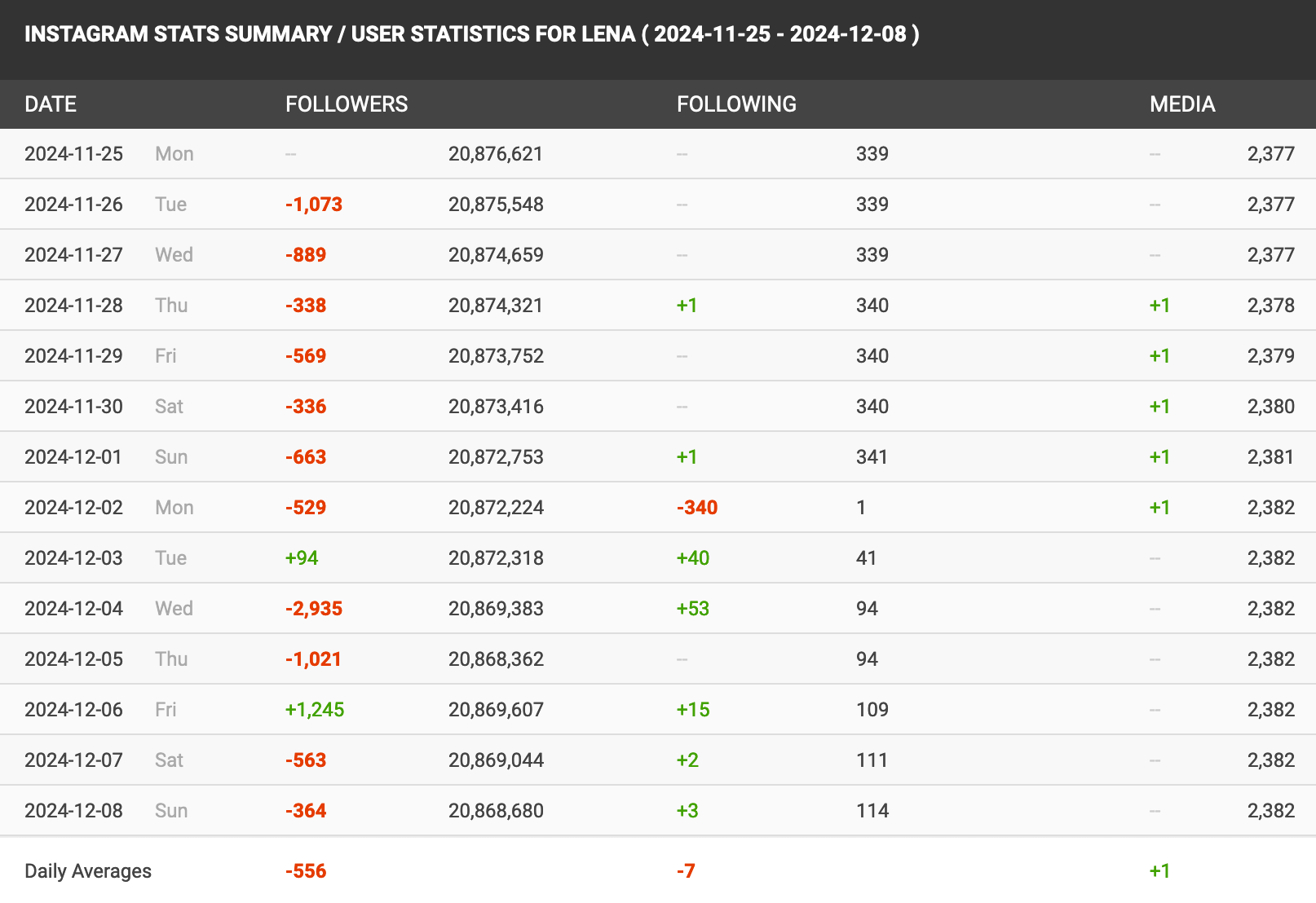Click following change +40
The height and width of the screenshot is (903, 1316).
(x=693, y=558)
